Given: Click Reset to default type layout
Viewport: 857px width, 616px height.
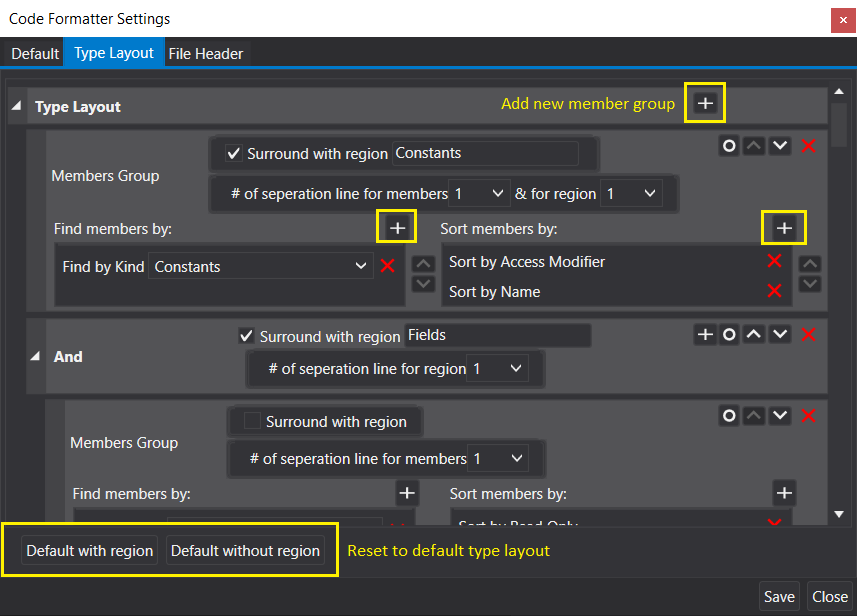Looking at the screenshot, I should 448,550.
